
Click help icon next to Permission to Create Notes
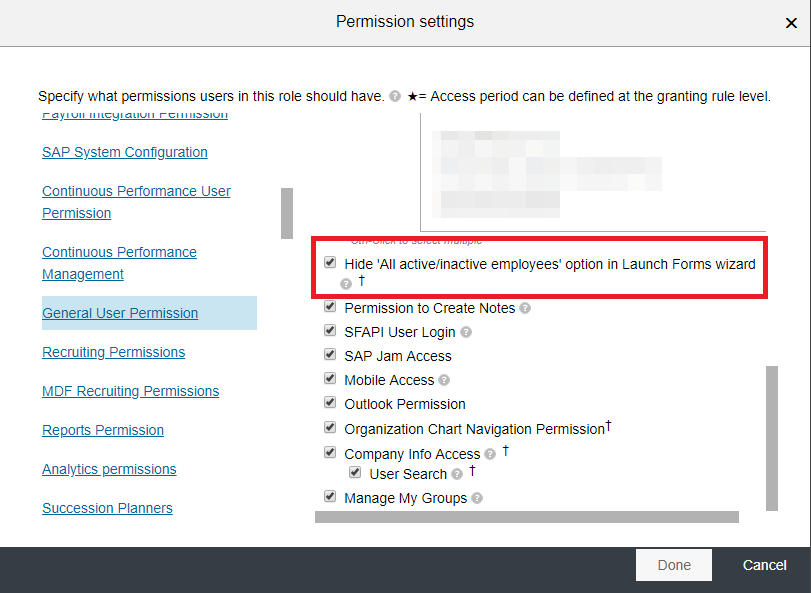(x=525, y=309)
